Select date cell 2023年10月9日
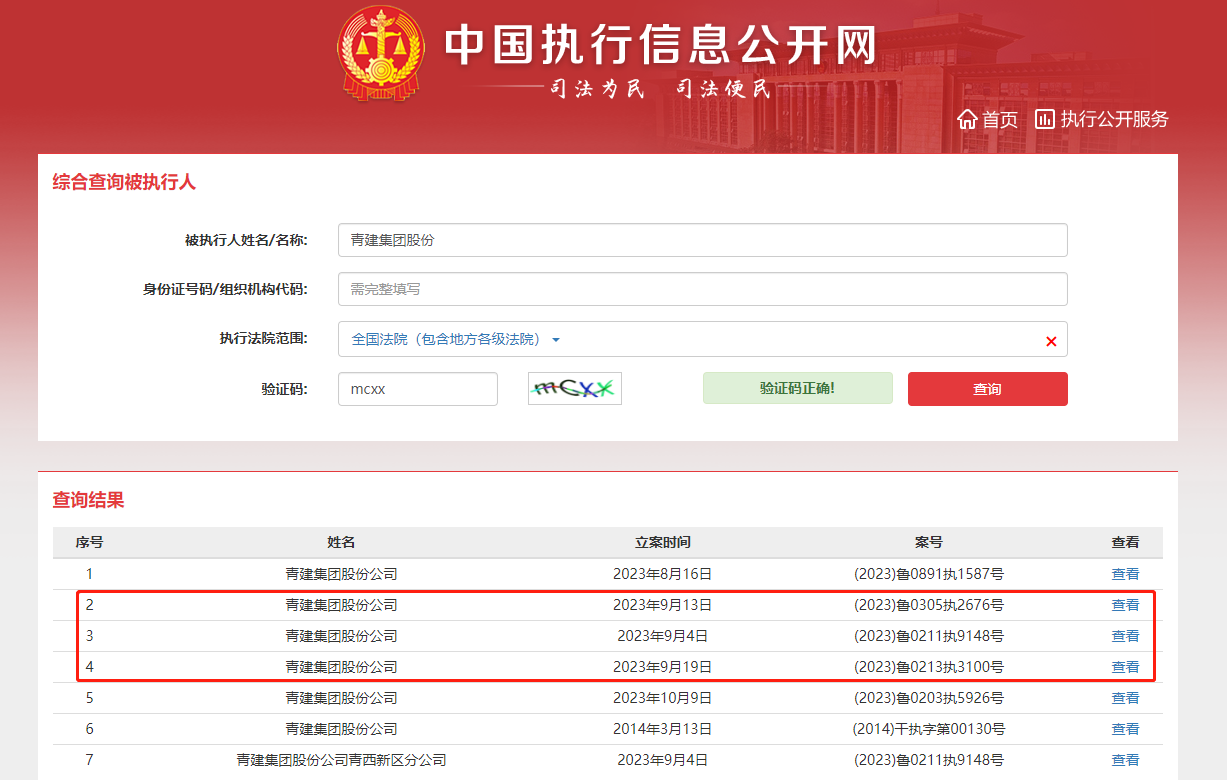 point(663,698)
